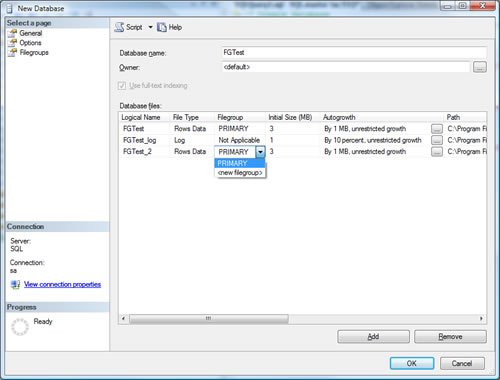Viewport: 500px width, 380px height.
Task: Click the General page icon
Action: [x=13, y=33]
